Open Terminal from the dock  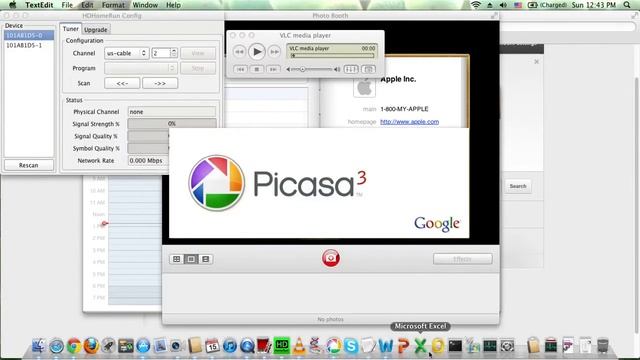[455, 346]
